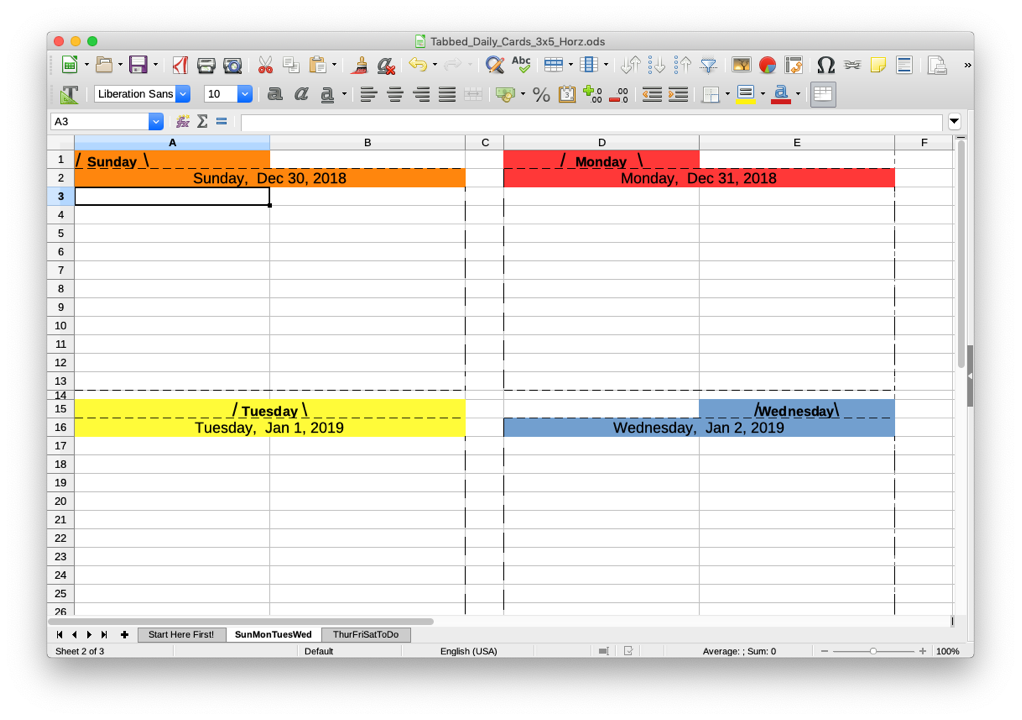This screenshot has height=720, width=1022.
Task: Clear direct formatting
Action: pyautogui.click(x=386, y=65)
